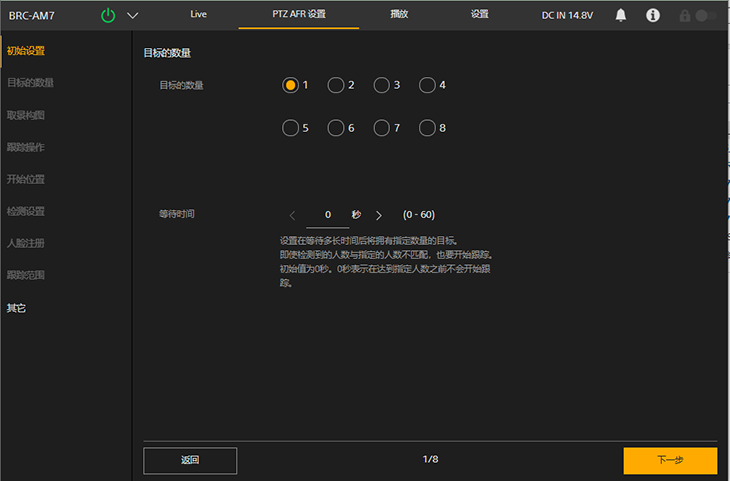The height and width of the screenshot is (481, 730).
Task: Expand the dropdown chevron beside power icon
Action: pyautogui.click(x=133, y=15)
